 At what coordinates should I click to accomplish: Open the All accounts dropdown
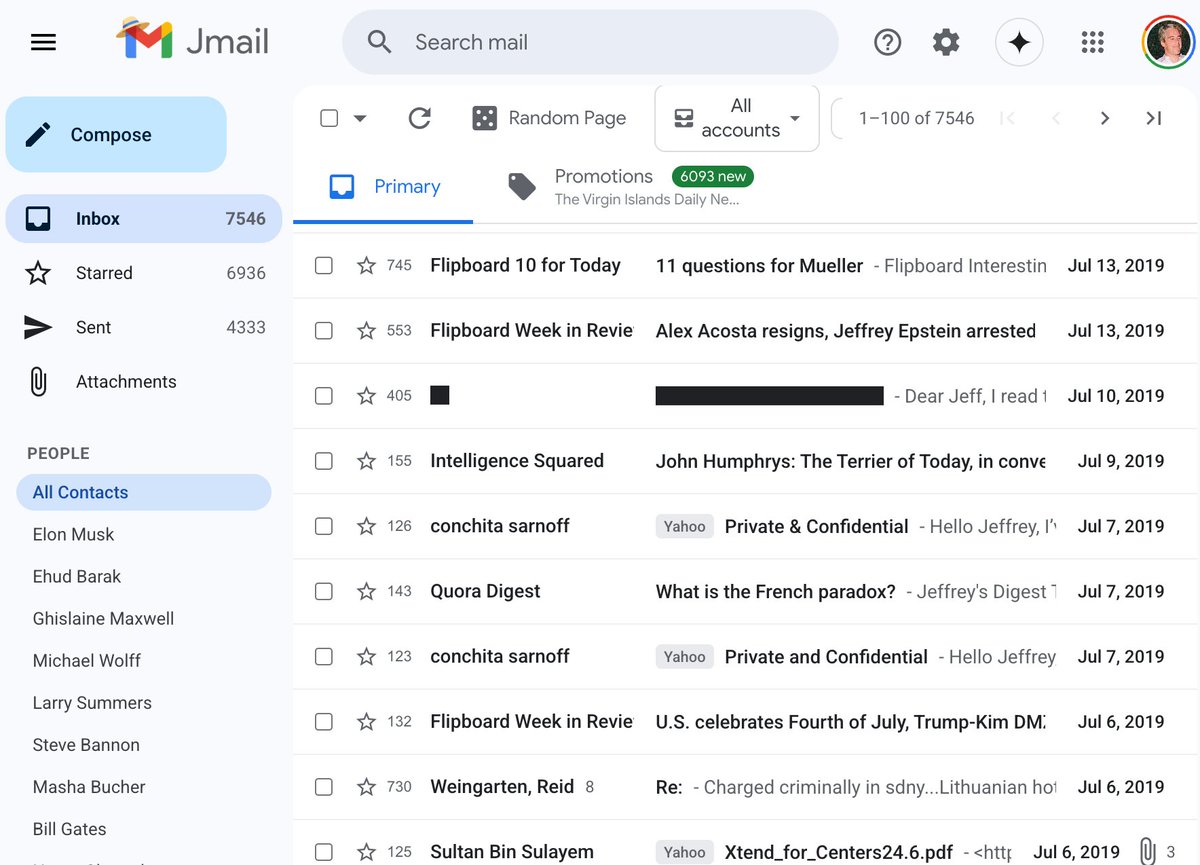coord(737,118)
